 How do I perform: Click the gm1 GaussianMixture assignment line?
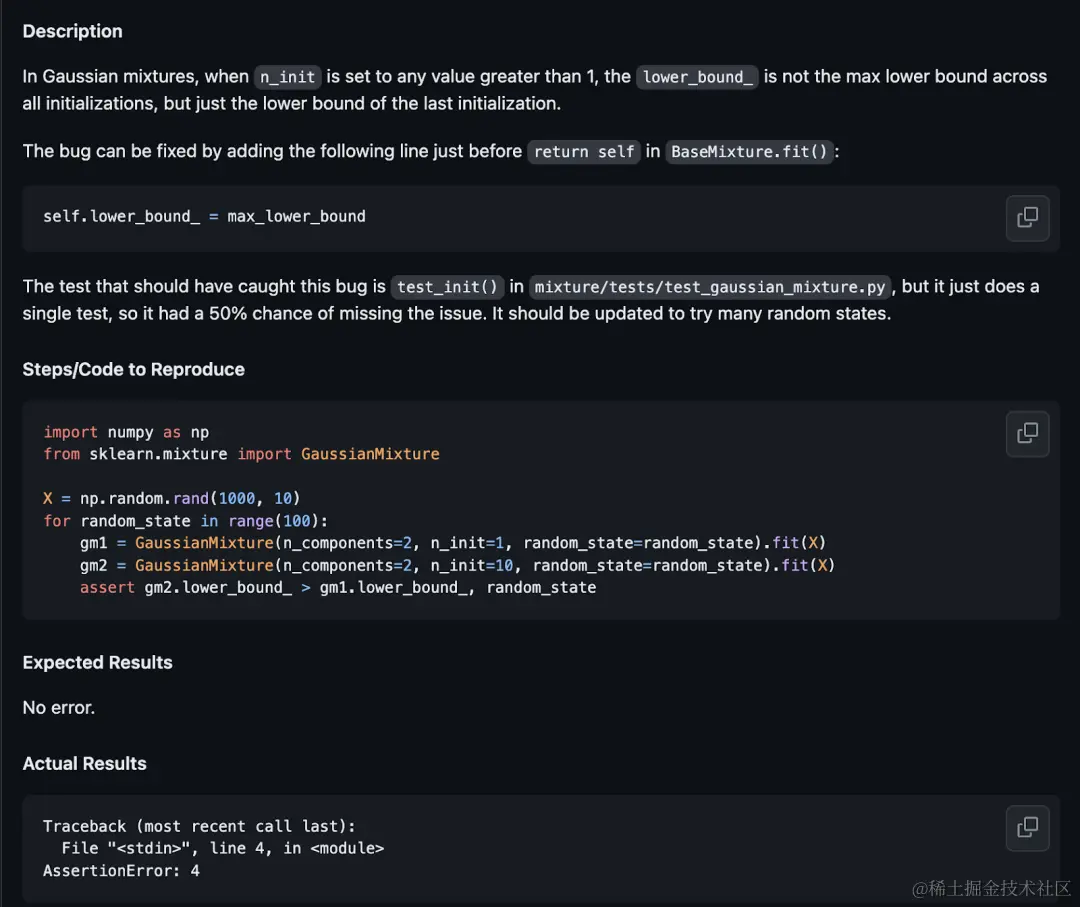453,543
